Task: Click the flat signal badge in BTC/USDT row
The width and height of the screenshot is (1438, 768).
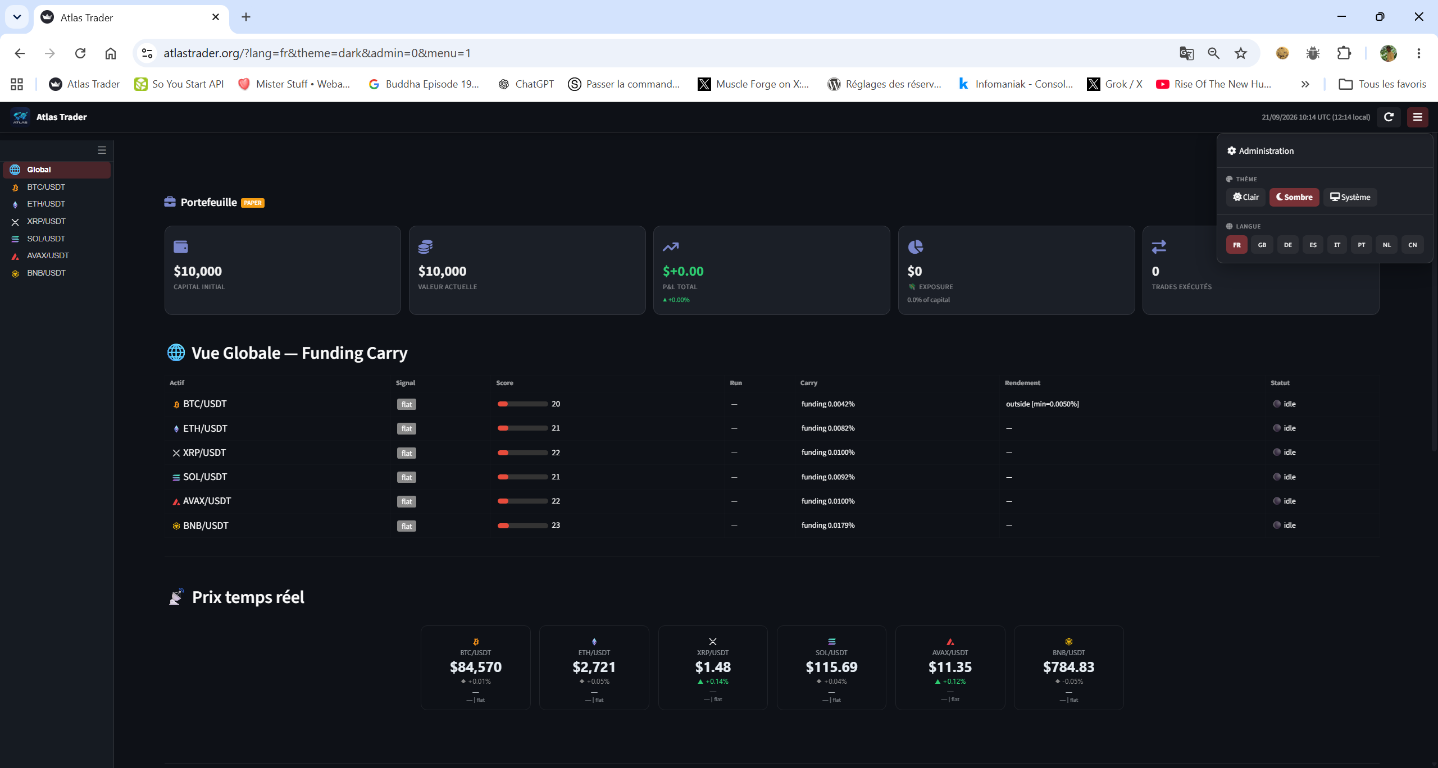Action: (x=406, y=404)
